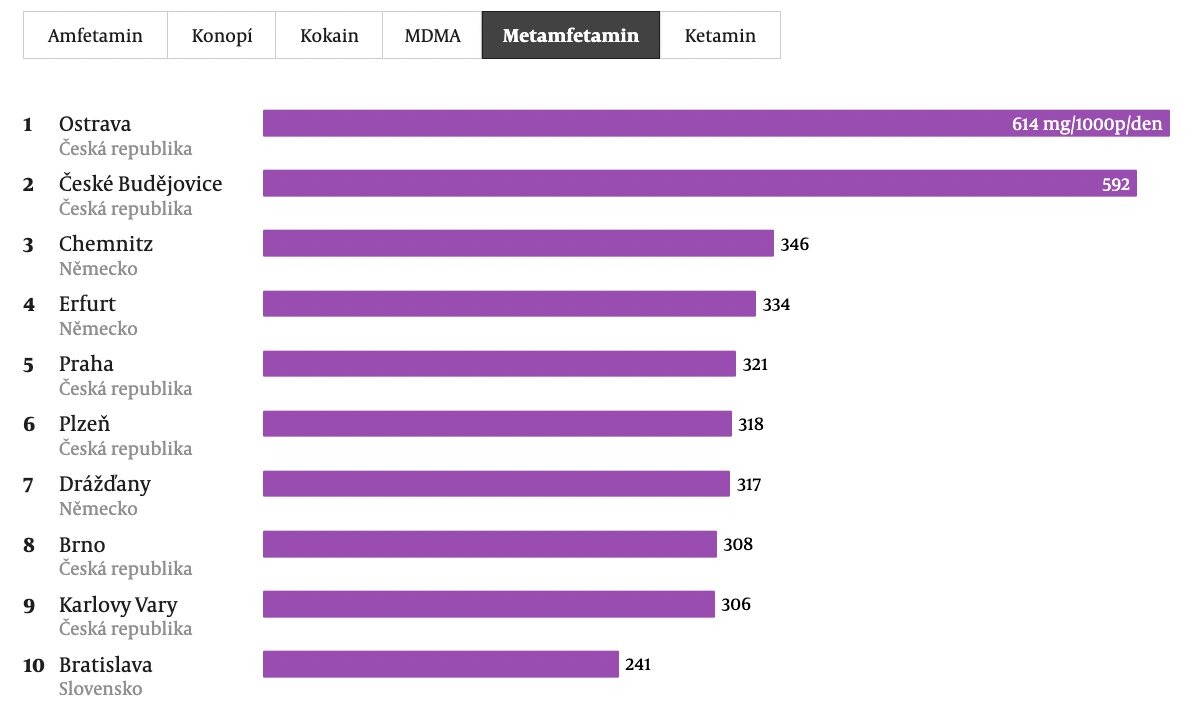This screenshot has width=1194, height=718.
Task: Click the Karlovy Vary bar
Action: (x=489, y=604)
